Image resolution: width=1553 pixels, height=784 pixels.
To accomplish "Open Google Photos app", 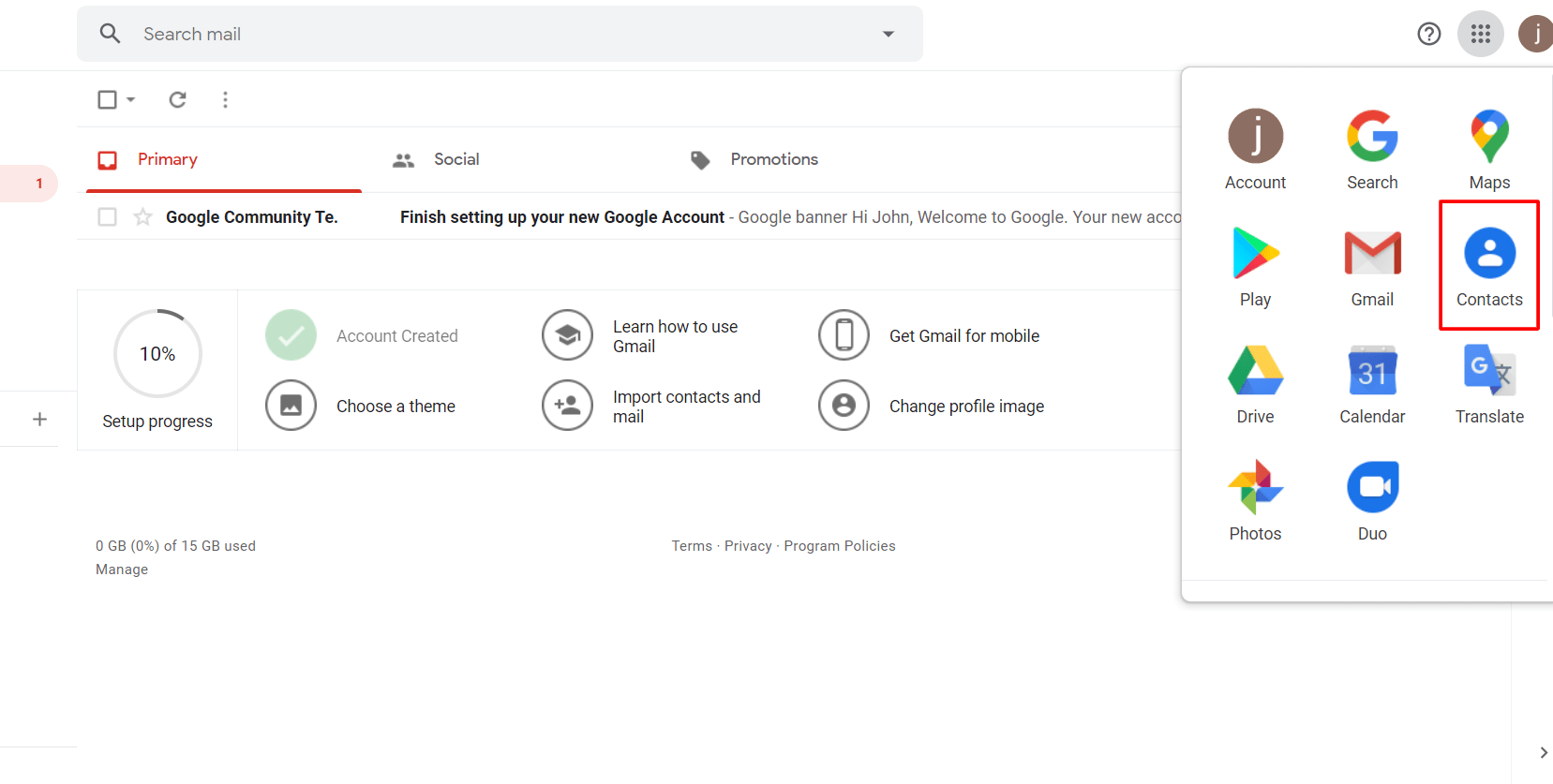I will pos(1255,501).
